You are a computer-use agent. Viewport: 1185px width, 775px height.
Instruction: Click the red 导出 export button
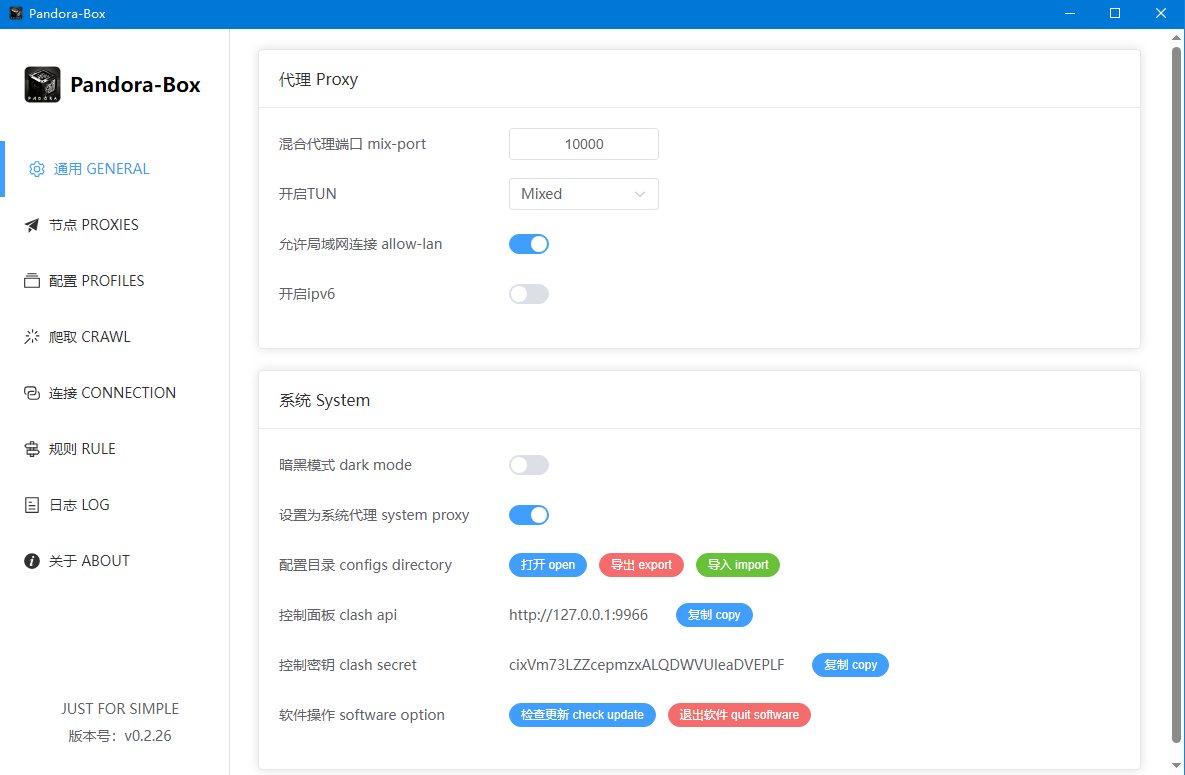[x=641, y=565]
